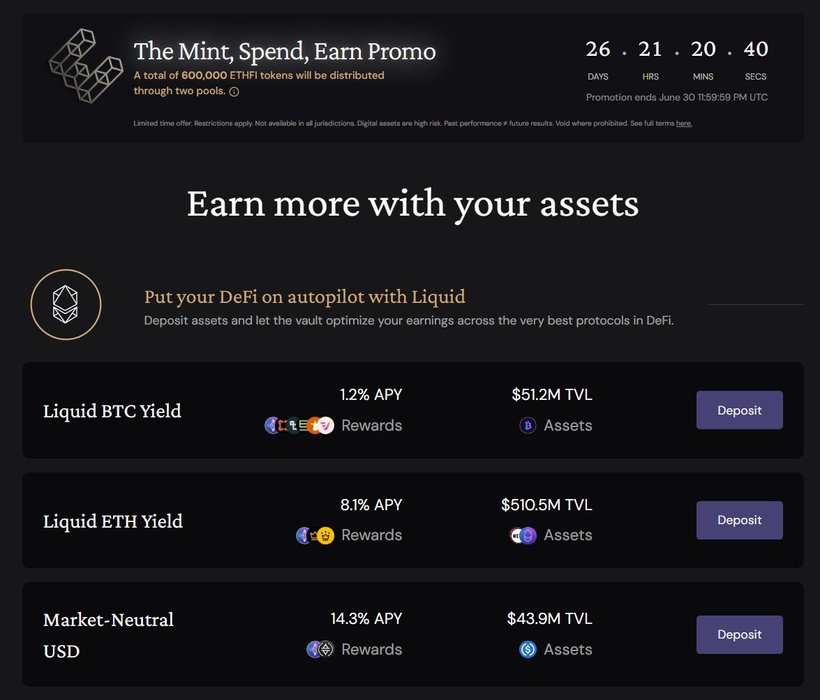Click the promo countdown timer
Screen dimensions: 820x700
point(676,58)
